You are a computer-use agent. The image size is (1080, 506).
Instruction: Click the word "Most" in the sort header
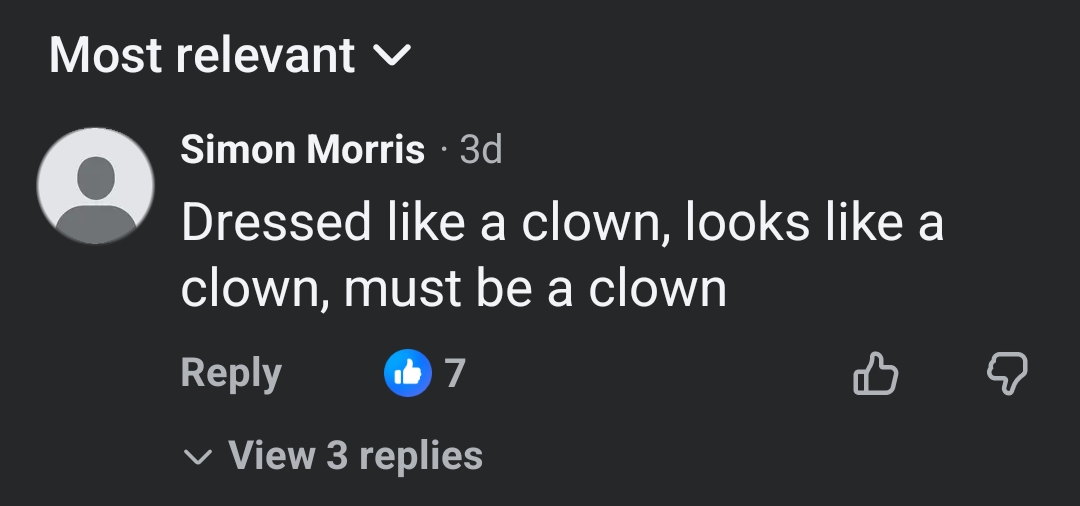click(105, 56)
